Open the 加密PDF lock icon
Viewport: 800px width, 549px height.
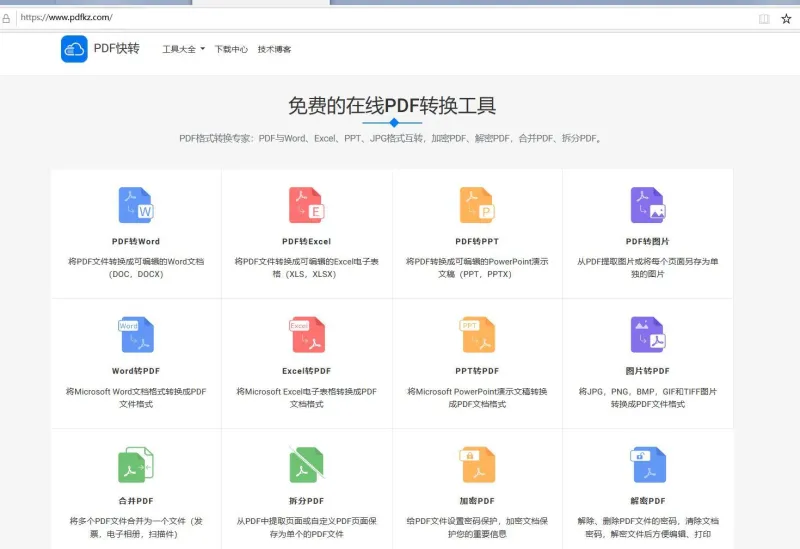pyautogui.click(x=477, y=465)
